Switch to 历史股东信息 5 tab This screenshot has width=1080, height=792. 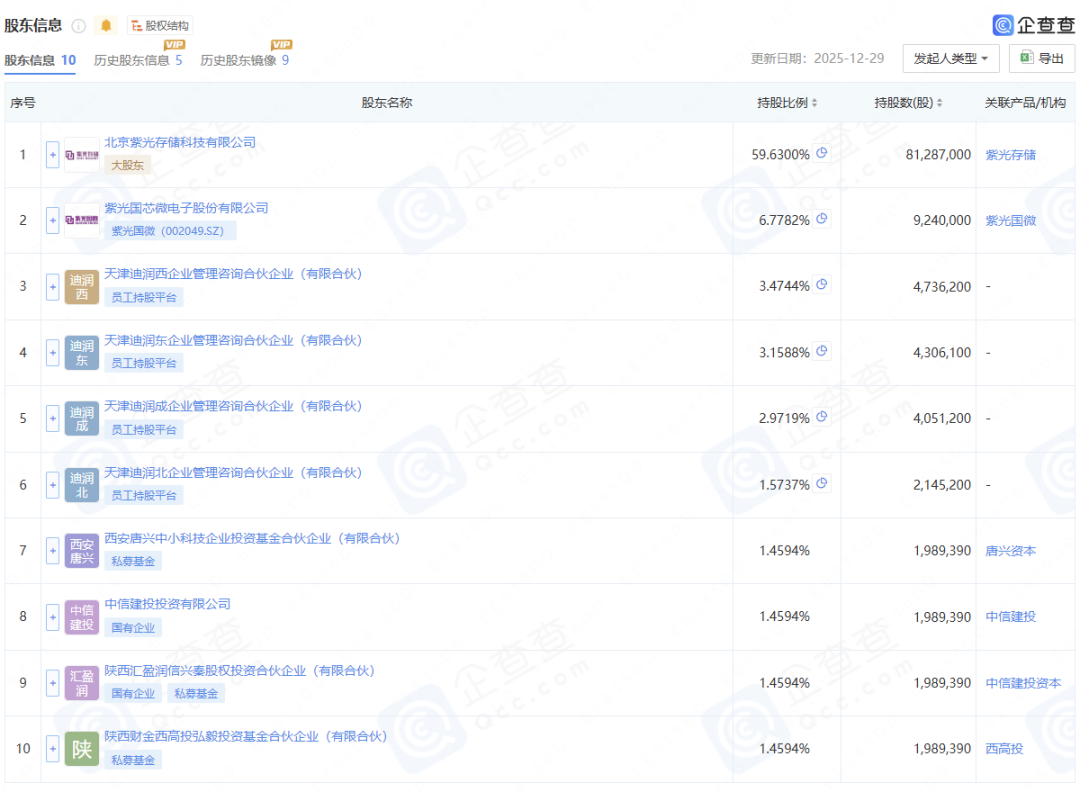(x=138, y=60)
